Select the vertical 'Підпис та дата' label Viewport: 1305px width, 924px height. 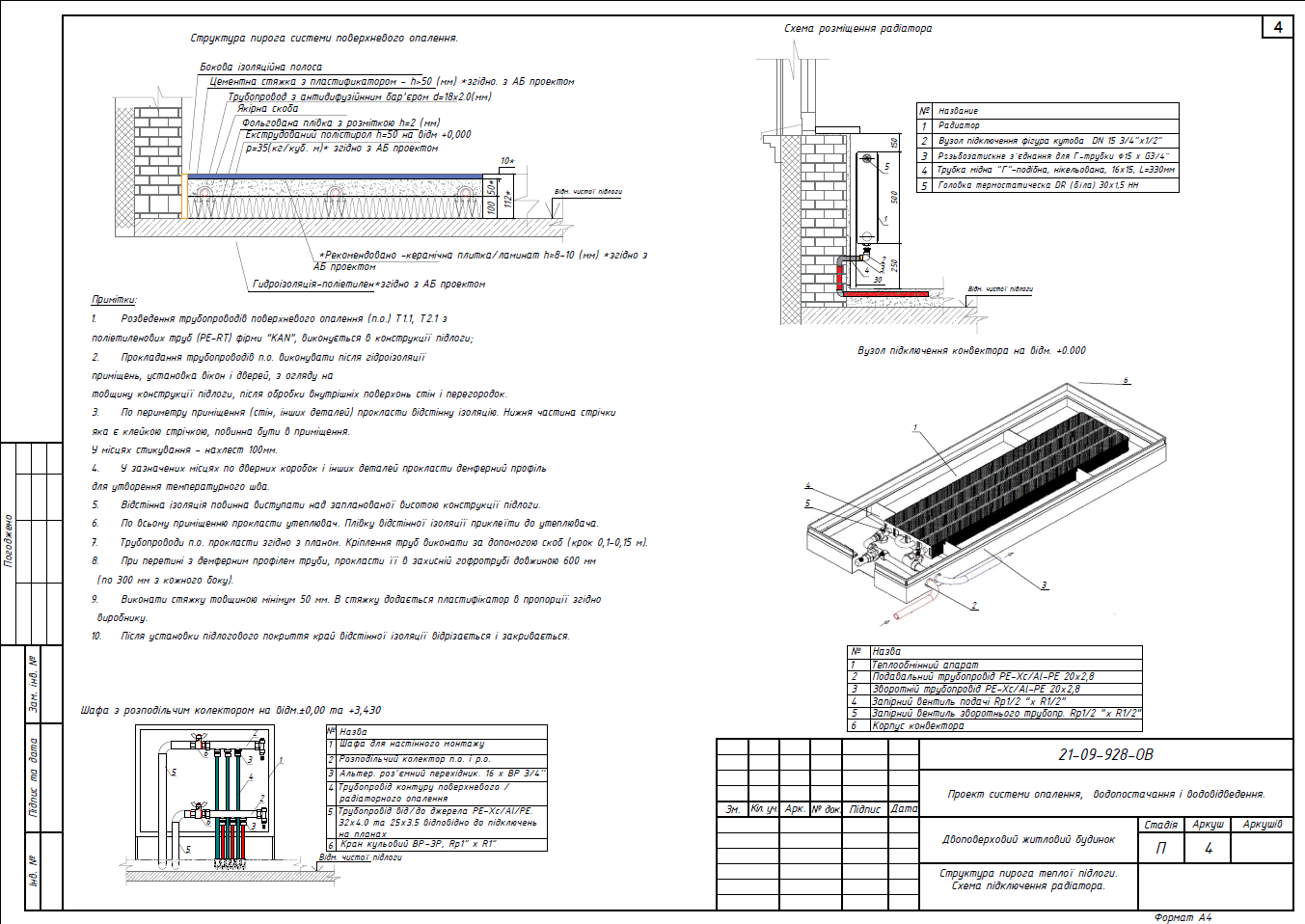click(x=34, y=777)
